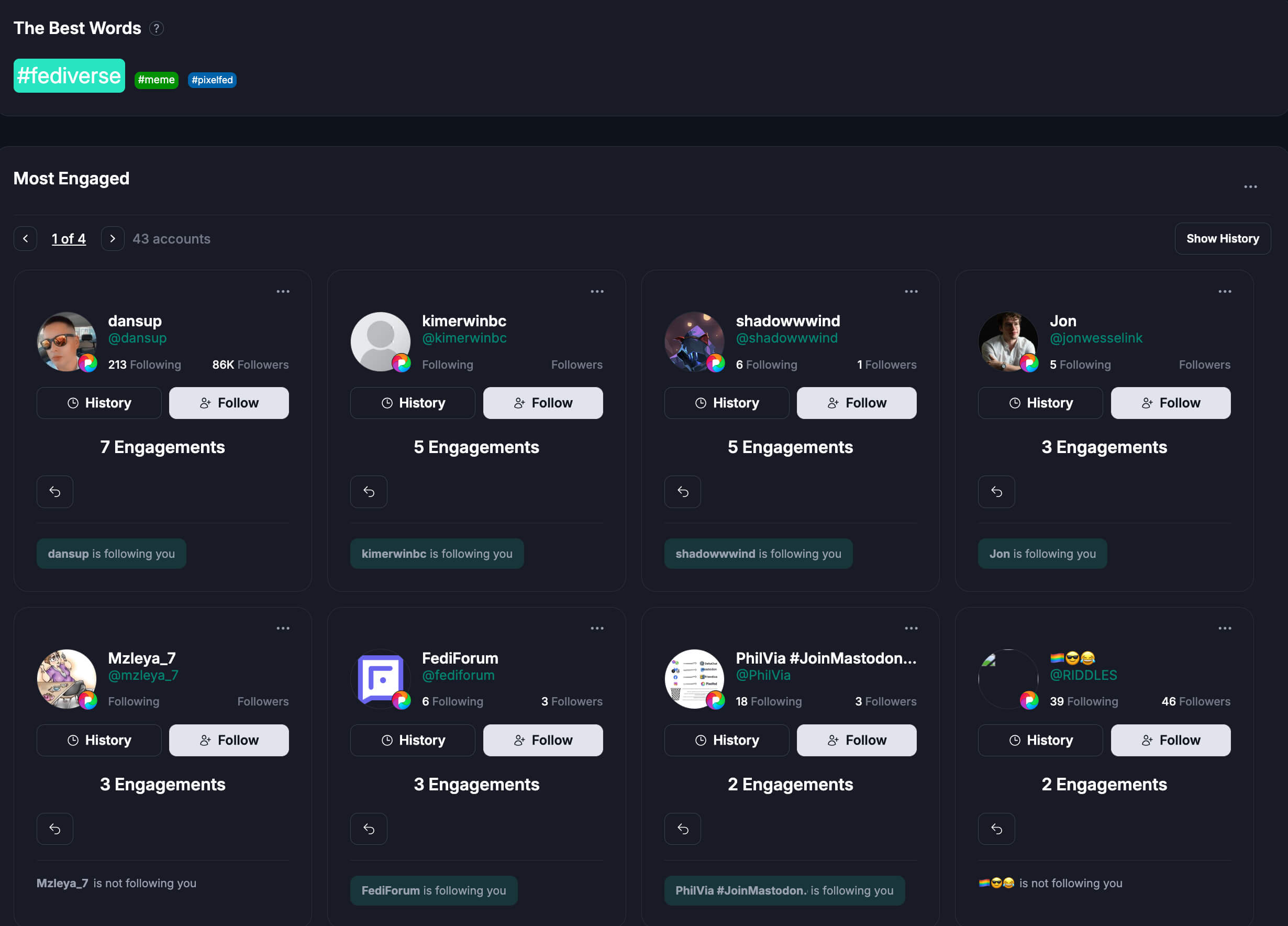Follow the RIDDLES account
Image resolution: width=1288 pixels, height=926 pixels.
pyautogui.click(x=1170, y=740)
